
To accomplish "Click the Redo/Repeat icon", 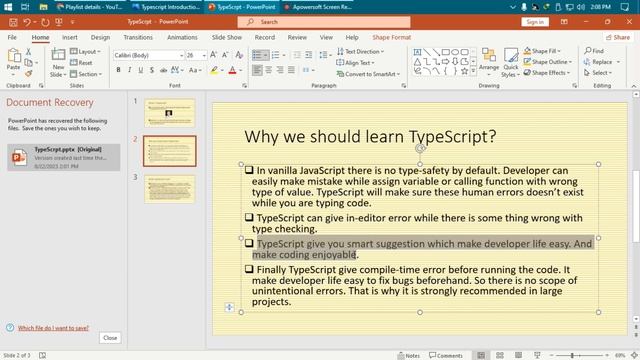I will click(x=45, y=22).
